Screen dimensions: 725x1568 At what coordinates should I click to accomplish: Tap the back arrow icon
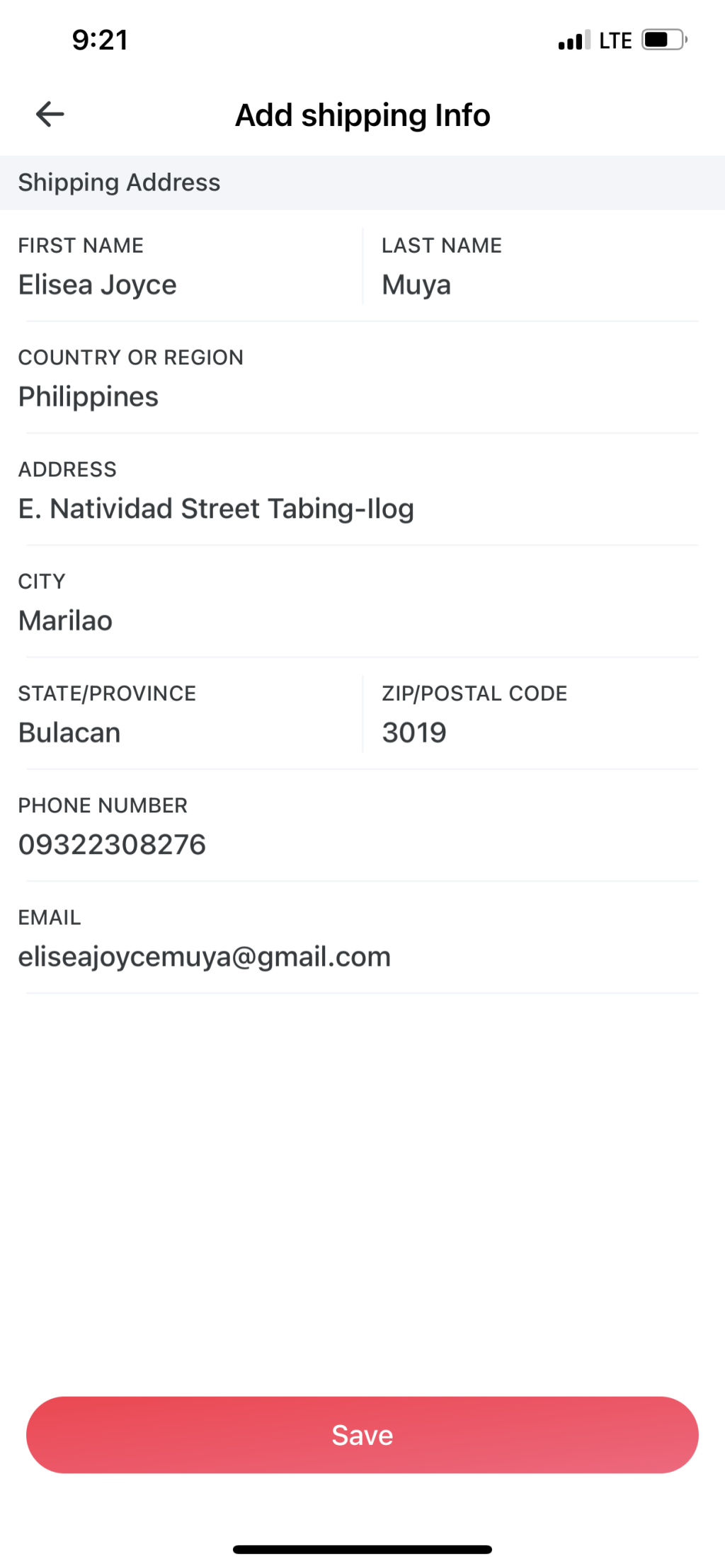click(50, 114)
